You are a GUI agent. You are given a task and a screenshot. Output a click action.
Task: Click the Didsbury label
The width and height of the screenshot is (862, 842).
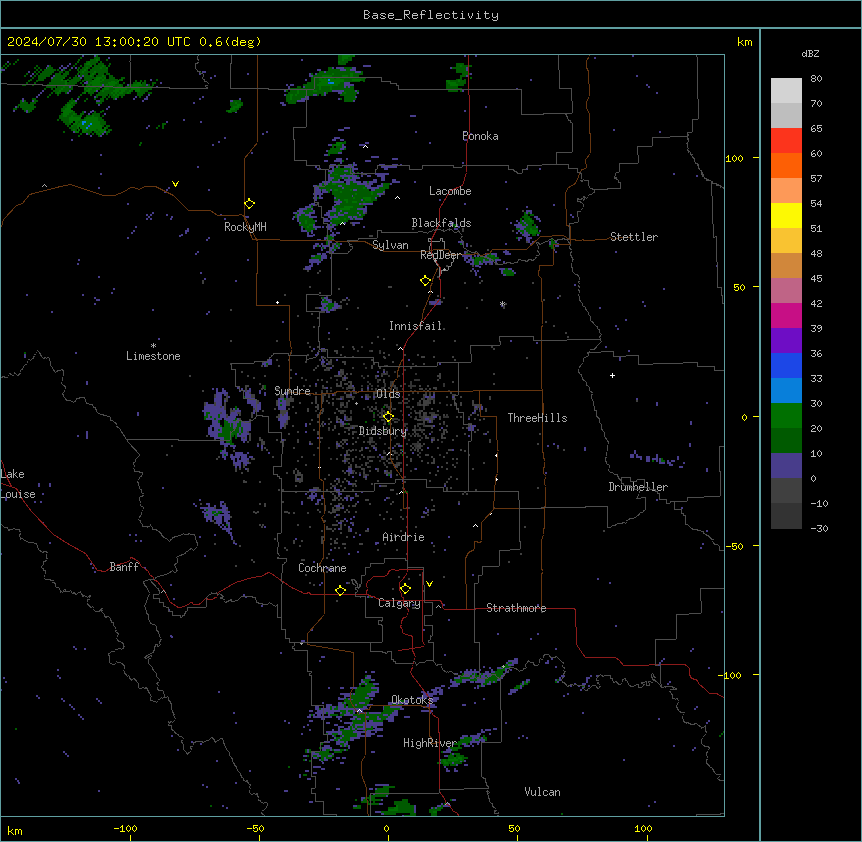pos(383,431)
